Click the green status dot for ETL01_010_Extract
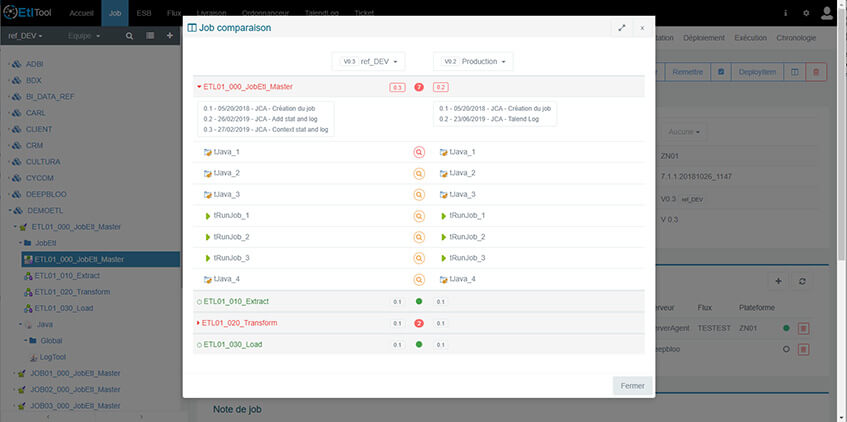847x422 pixels. 419,301
